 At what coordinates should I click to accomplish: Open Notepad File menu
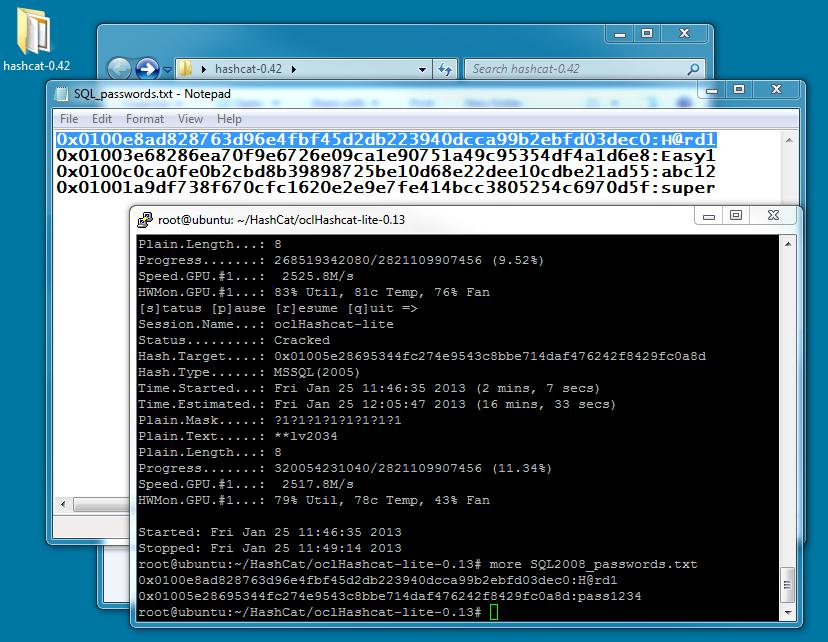point(69,119)
